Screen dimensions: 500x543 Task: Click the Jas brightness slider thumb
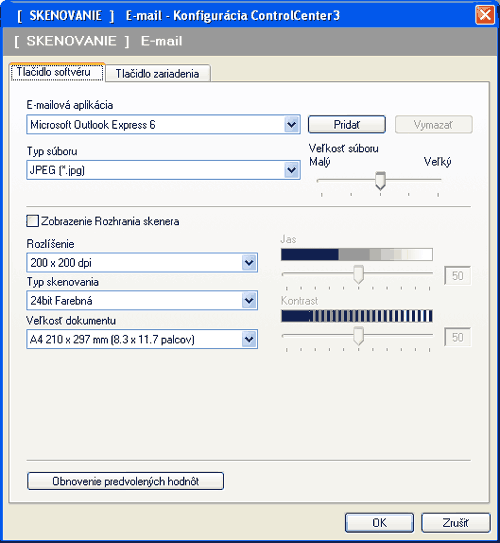click(x=358, y=274)
